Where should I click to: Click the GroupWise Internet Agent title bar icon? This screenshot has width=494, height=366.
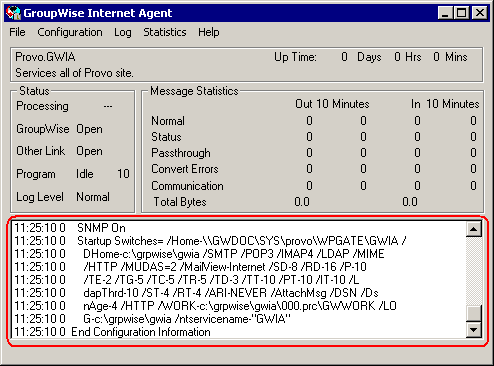(13, 13)
